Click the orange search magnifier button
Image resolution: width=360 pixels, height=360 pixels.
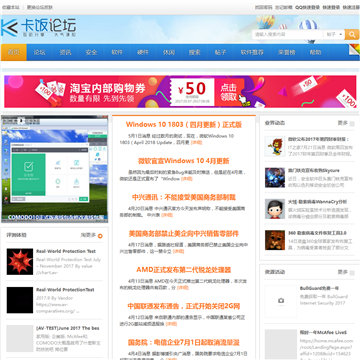click(352, 34)
